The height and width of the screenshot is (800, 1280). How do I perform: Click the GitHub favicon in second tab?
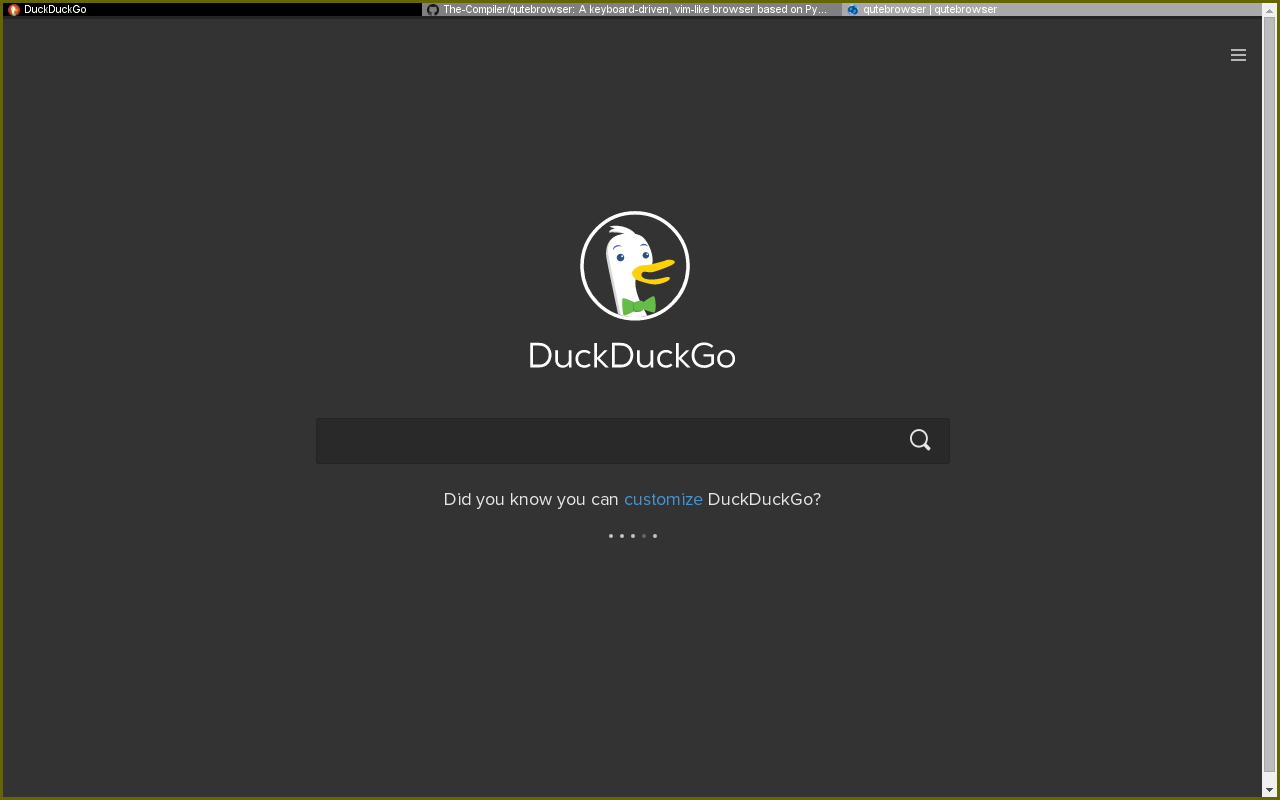tap(433, 9)
